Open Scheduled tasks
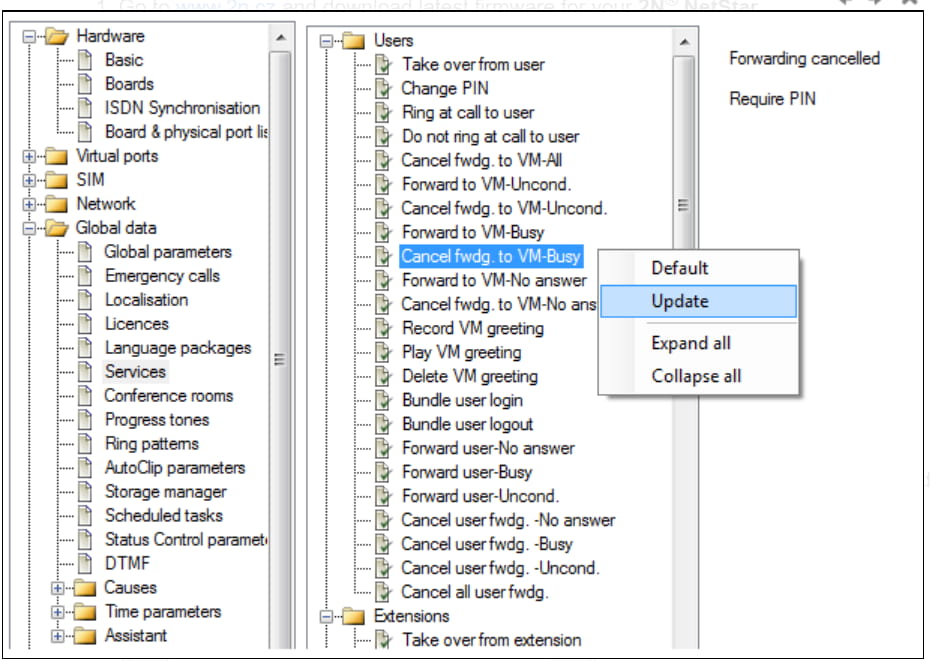Image resolution: width=930 pixels, height=661 pixels. click(x=164, y=516)
